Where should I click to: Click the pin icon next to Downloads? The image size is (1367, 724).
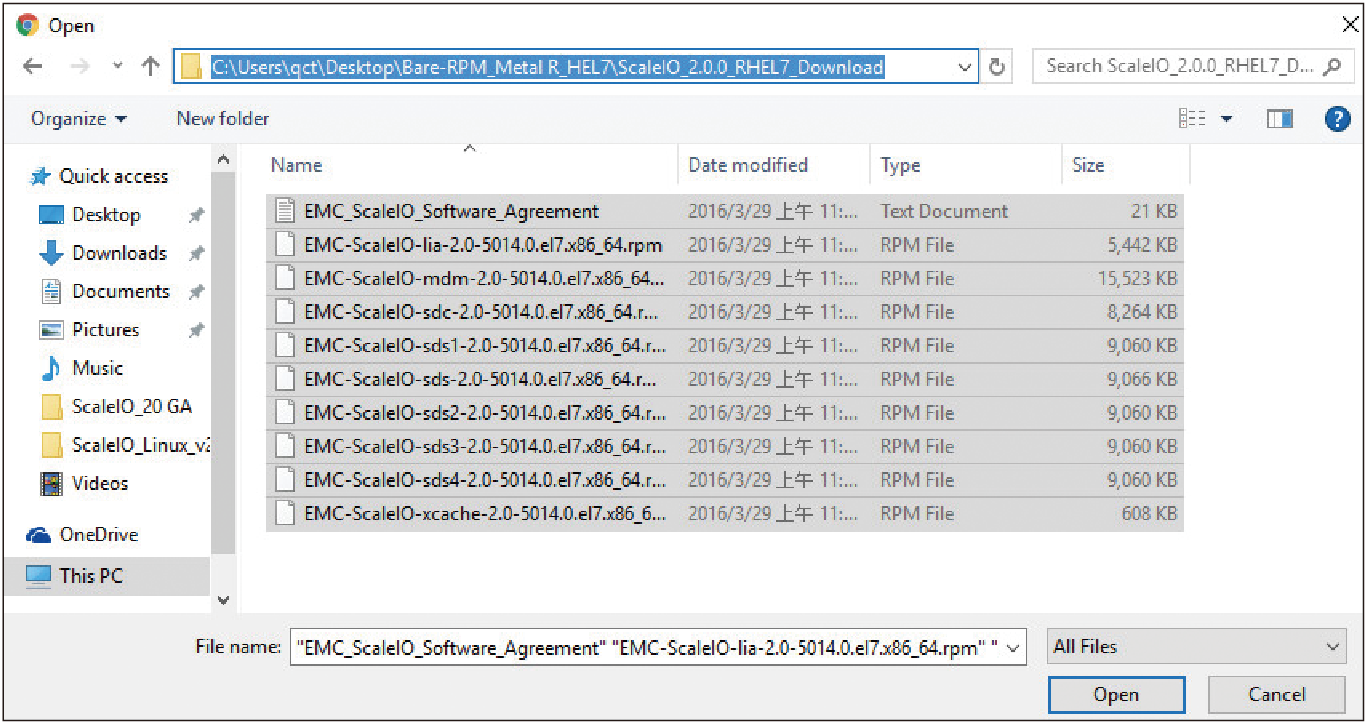pos(196,254)
